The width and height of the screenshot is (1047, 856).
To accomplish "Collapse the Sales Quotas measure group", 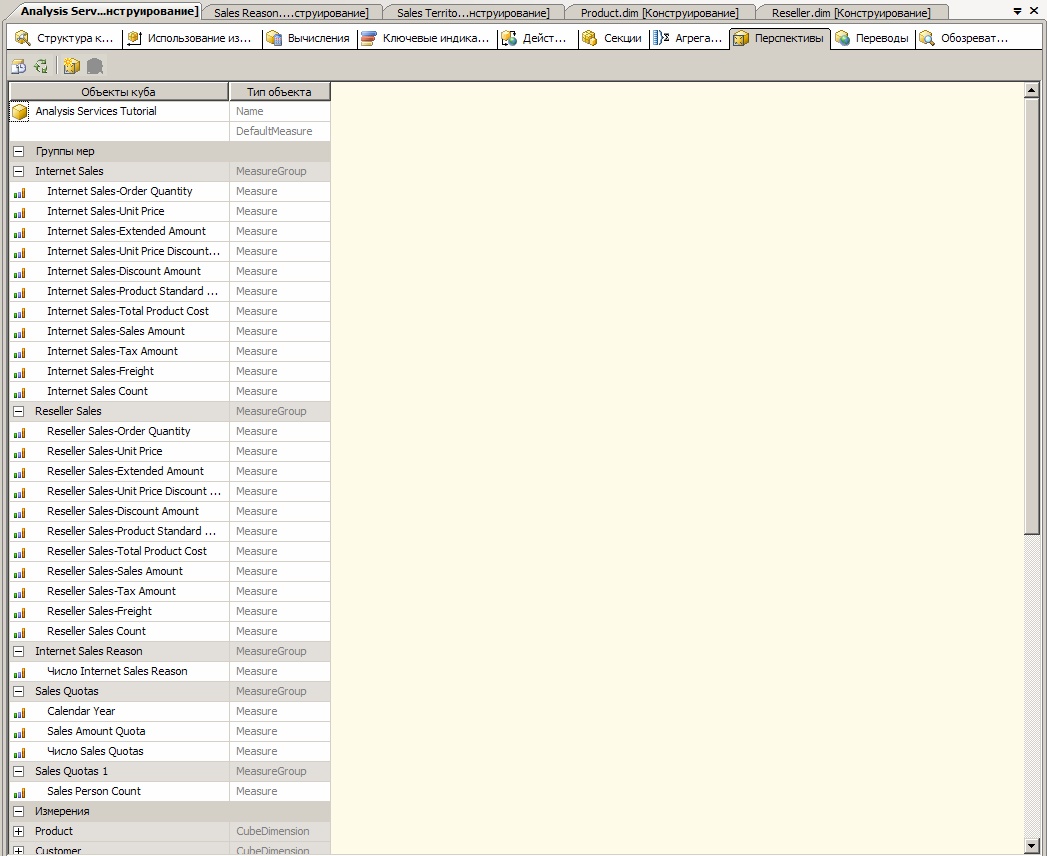I will (19, 692).
